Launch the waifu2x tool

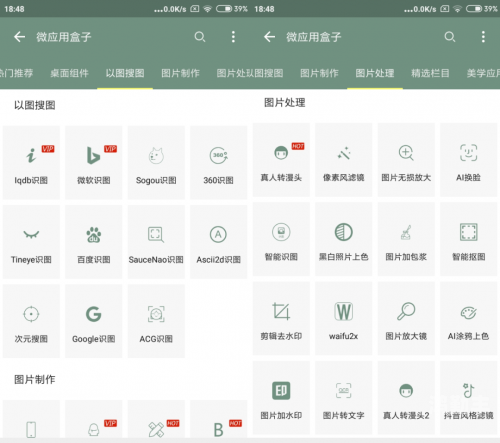tap(344, 318)
